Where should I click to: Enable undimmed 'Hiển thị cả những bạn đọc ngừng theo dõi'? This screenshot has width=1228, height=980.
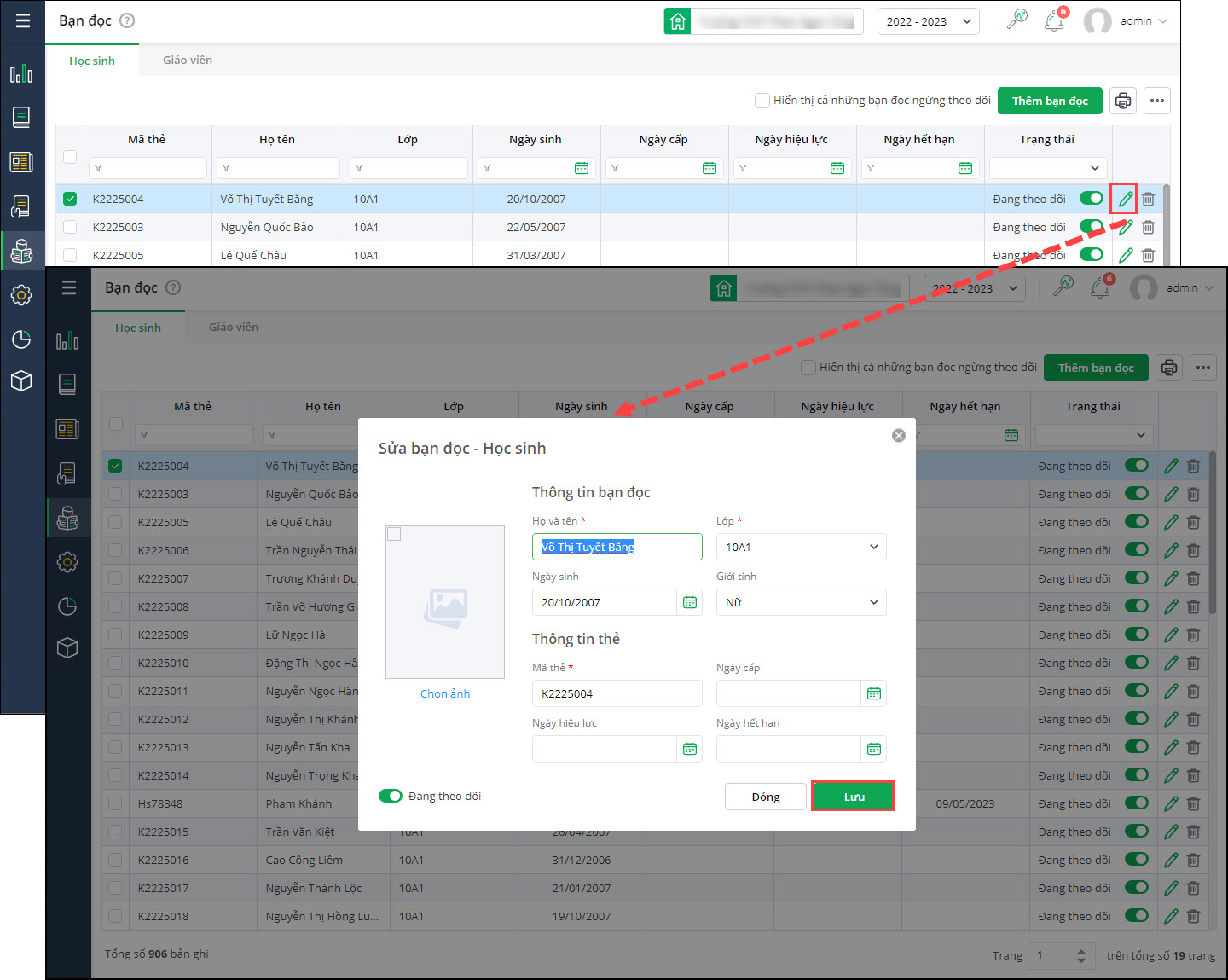tap(762, 101)
